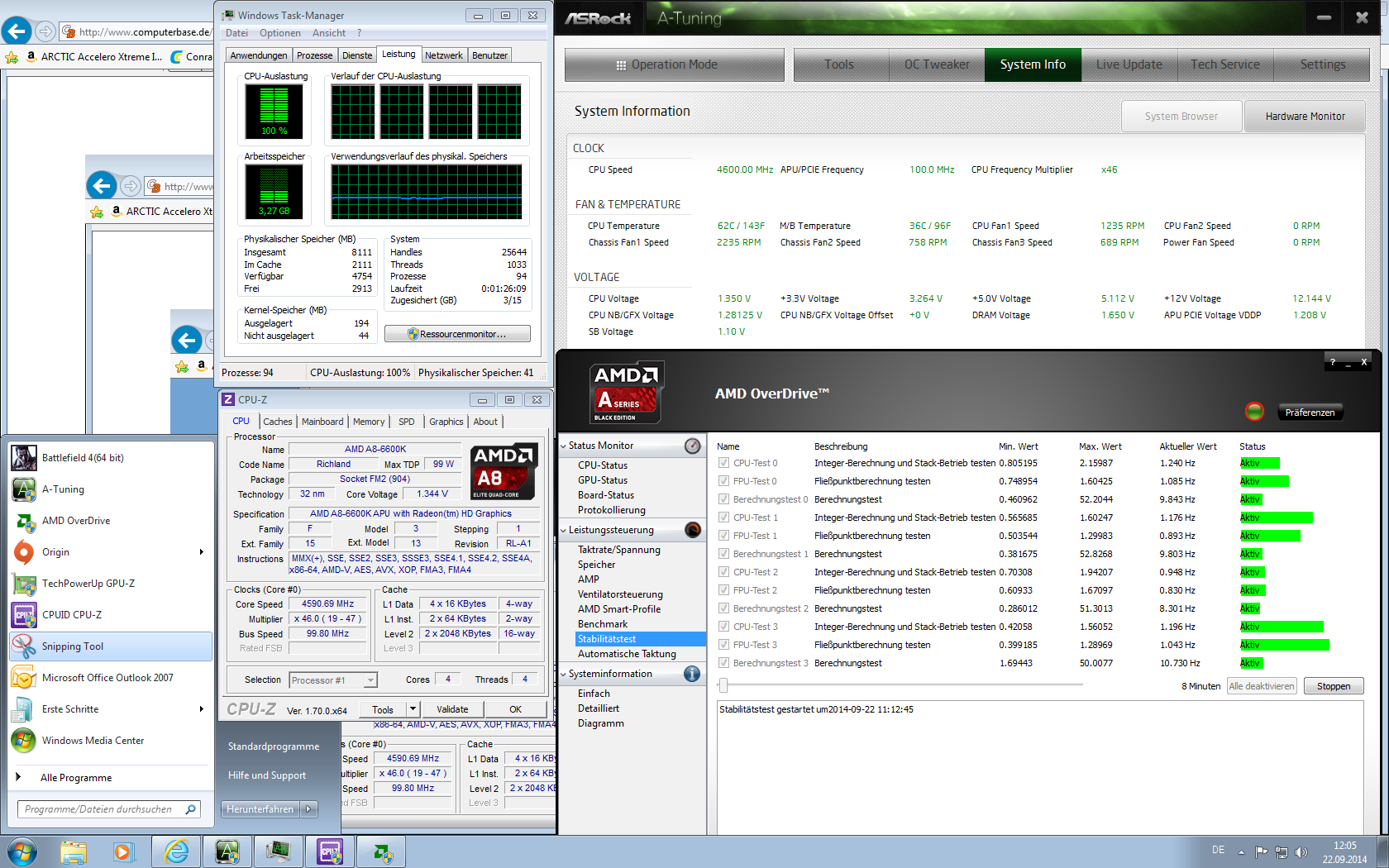Click the Systeminformation info icon
Image resolution: width=1389 pixels, height=868 pixels.
point(693,674)
